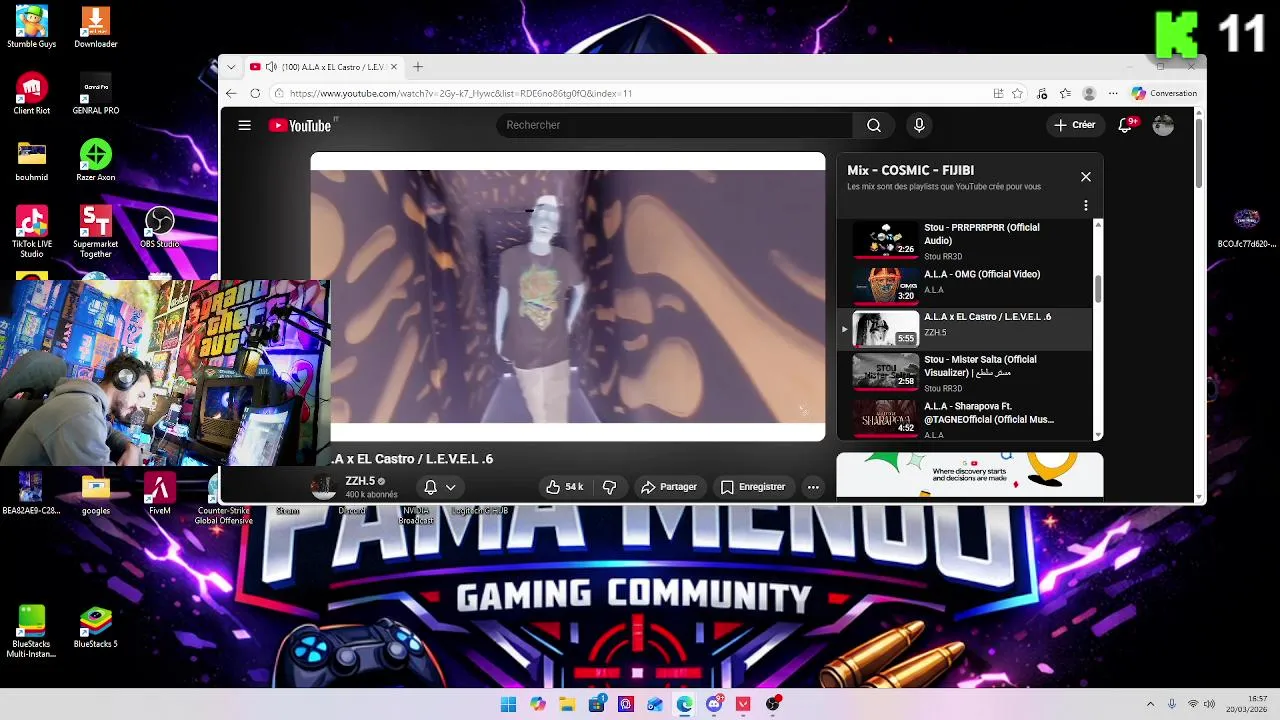
Task: Open the Edge profile icon
Action: click(x=1089, y=93)
